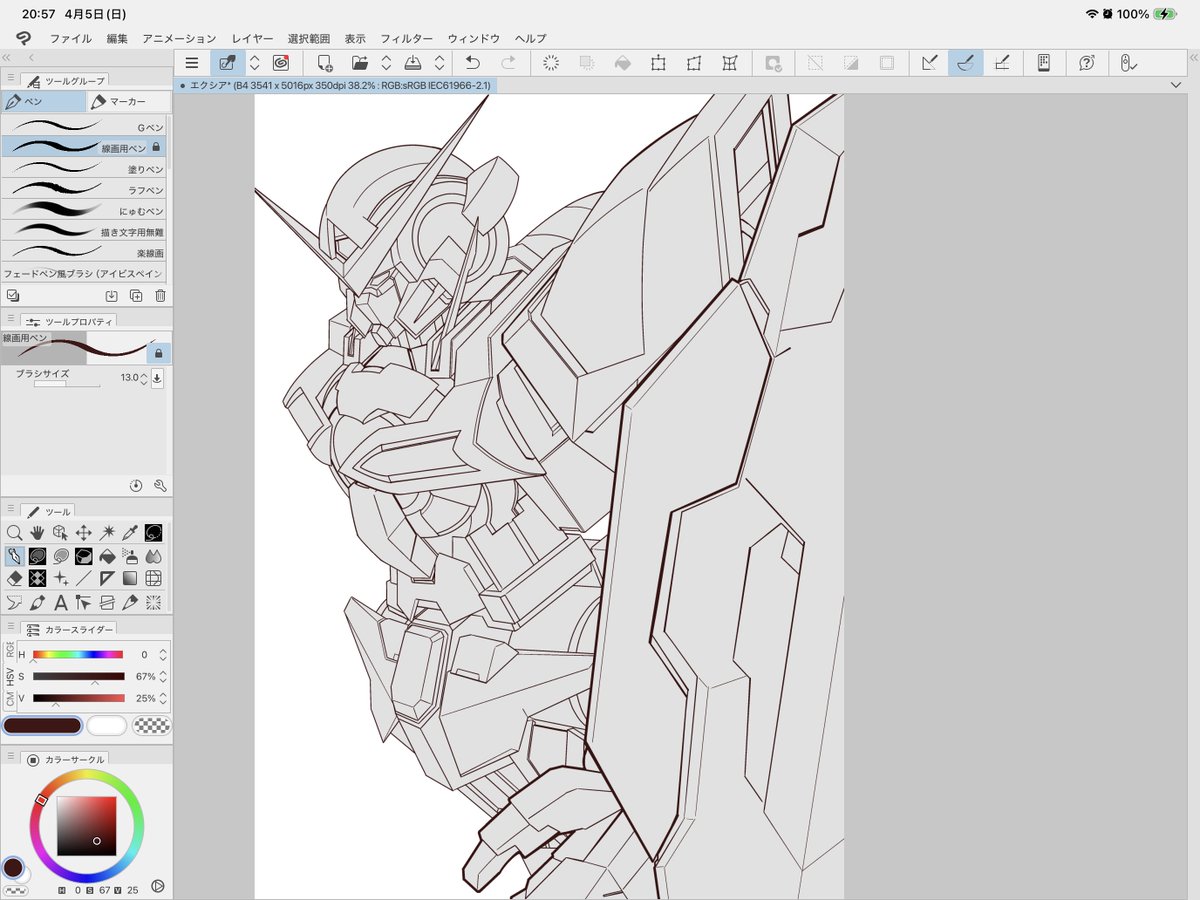
Task: Duplicate sub tool icon in tool group
Action: 136,296
